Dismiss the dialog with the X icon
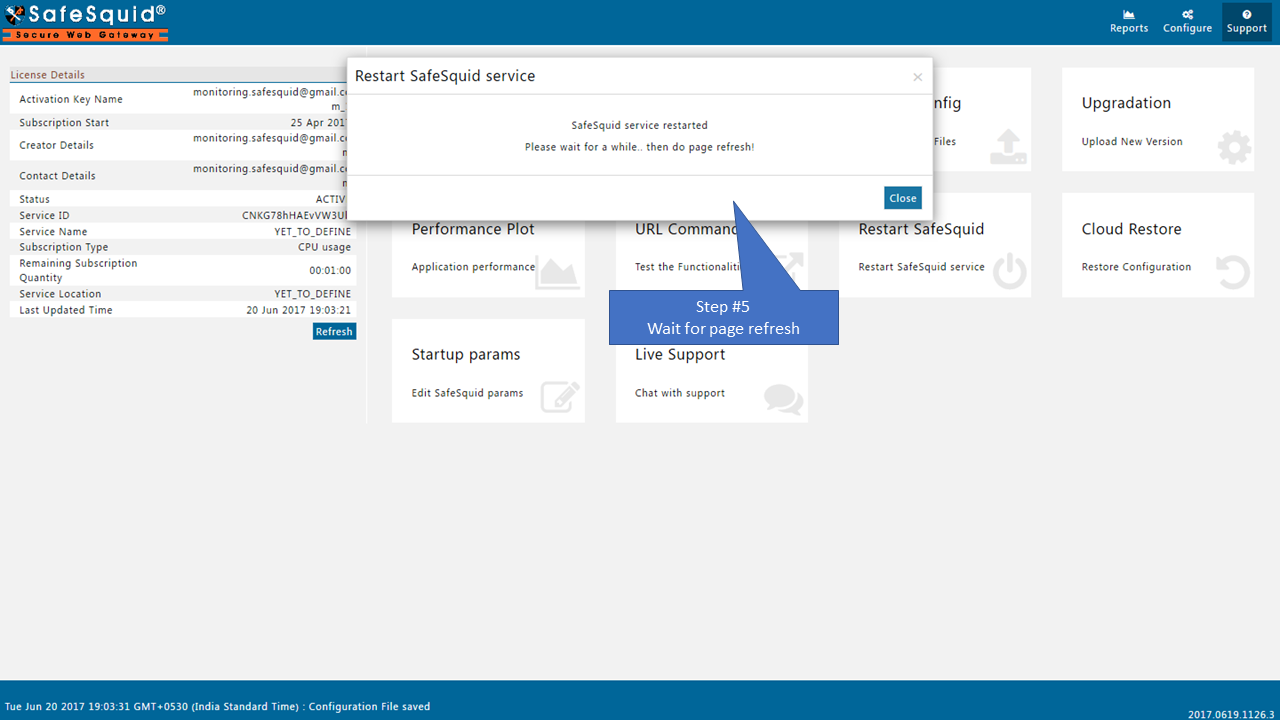The height and width of the screenshot is (720, 1280). coord(917,77)
